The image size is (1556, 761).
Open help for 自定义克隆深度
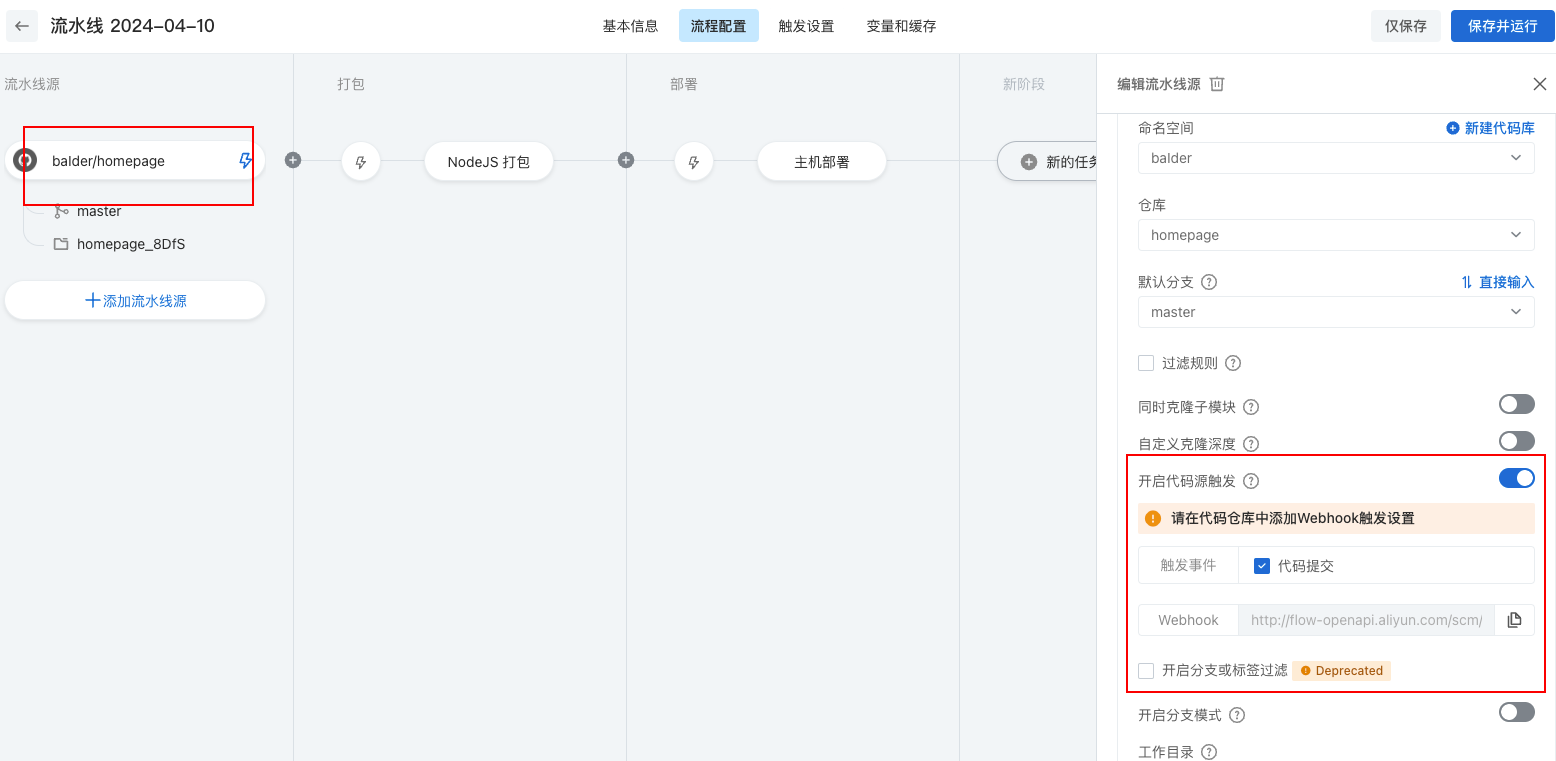(1251, 444)
